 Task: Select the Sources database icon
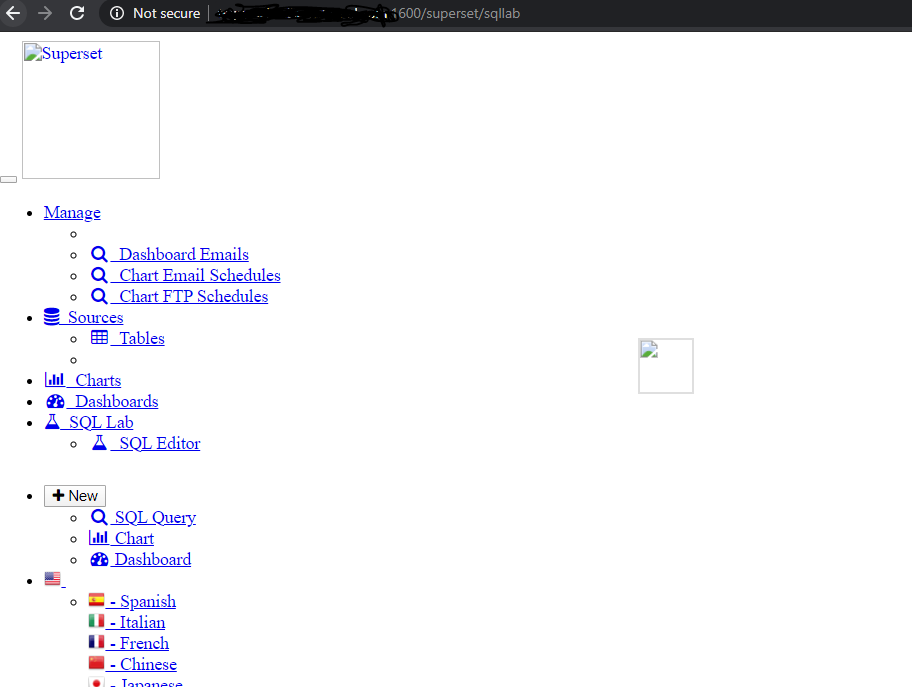pyautogui.click(x=52, y=316)
